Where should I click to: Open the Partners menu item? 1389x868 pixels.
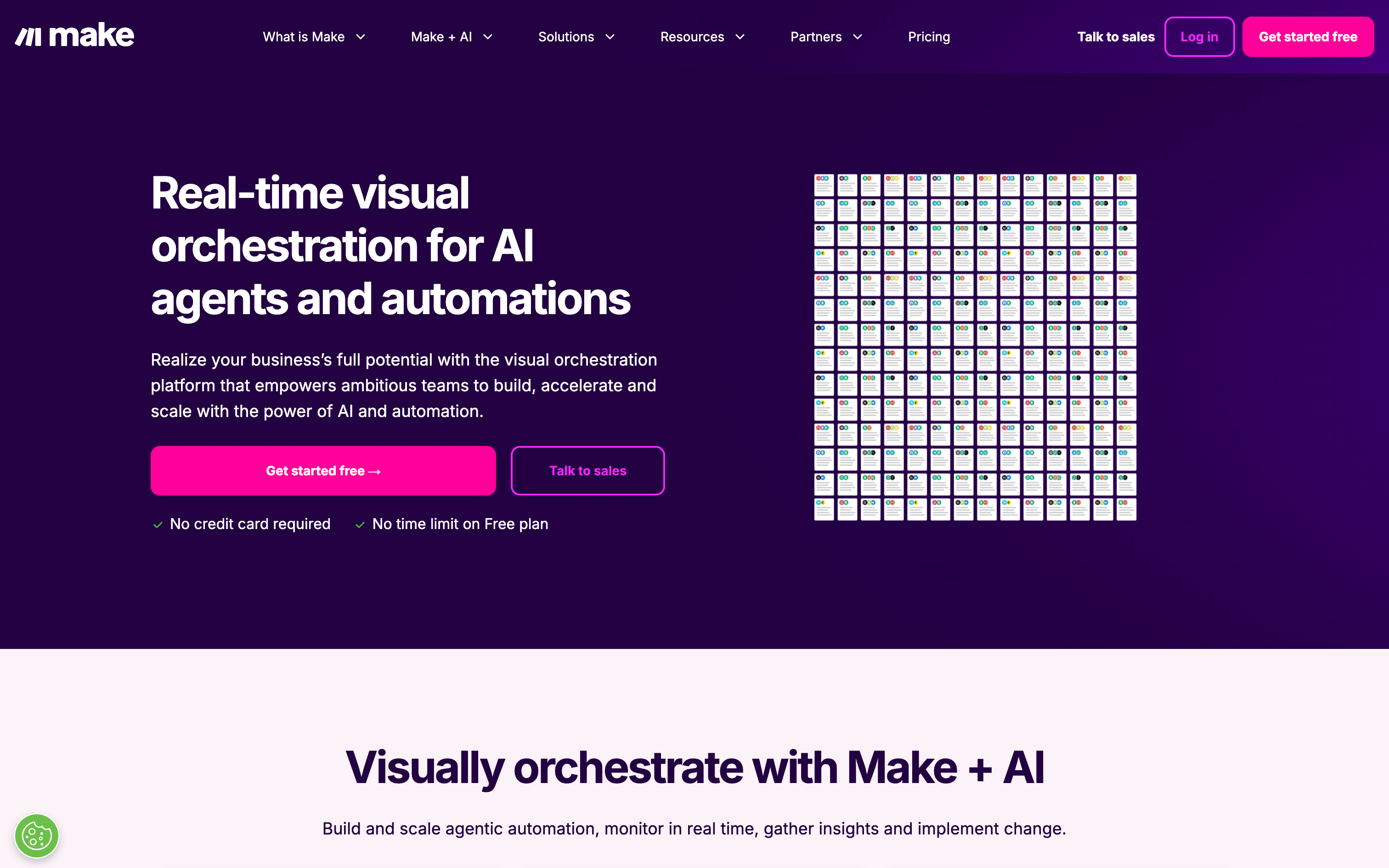coord(816,37)
